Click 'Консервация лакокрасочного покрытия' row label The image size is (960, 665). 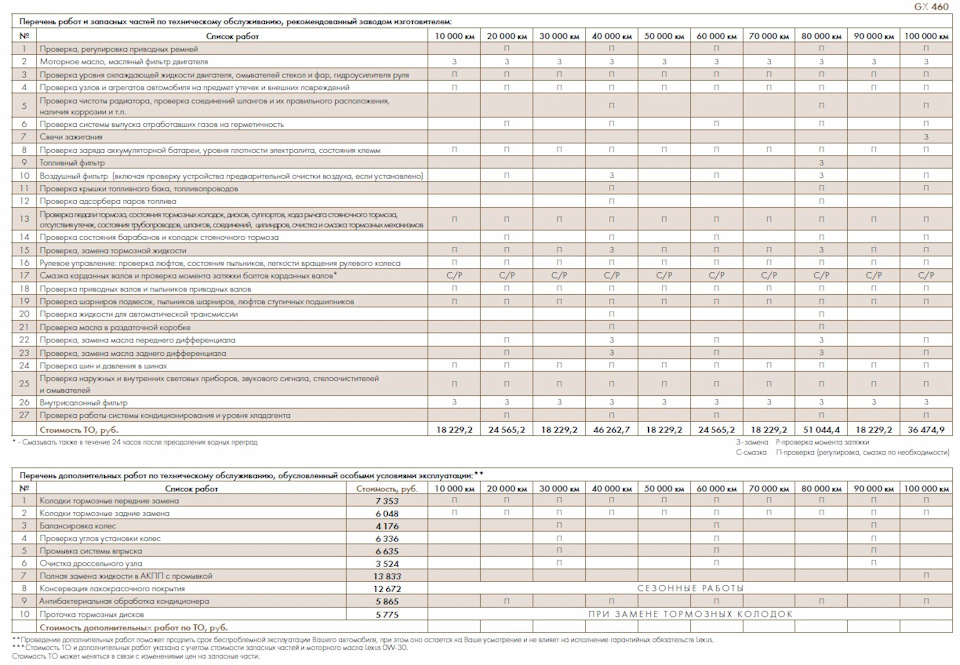tap(112, 588)
